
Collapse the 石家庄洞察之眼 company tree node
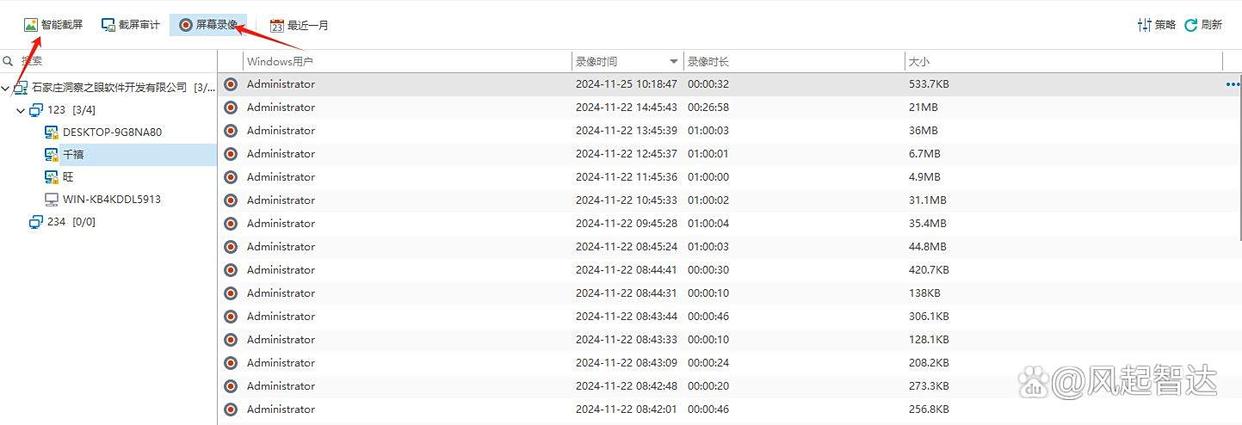(6, 88)
